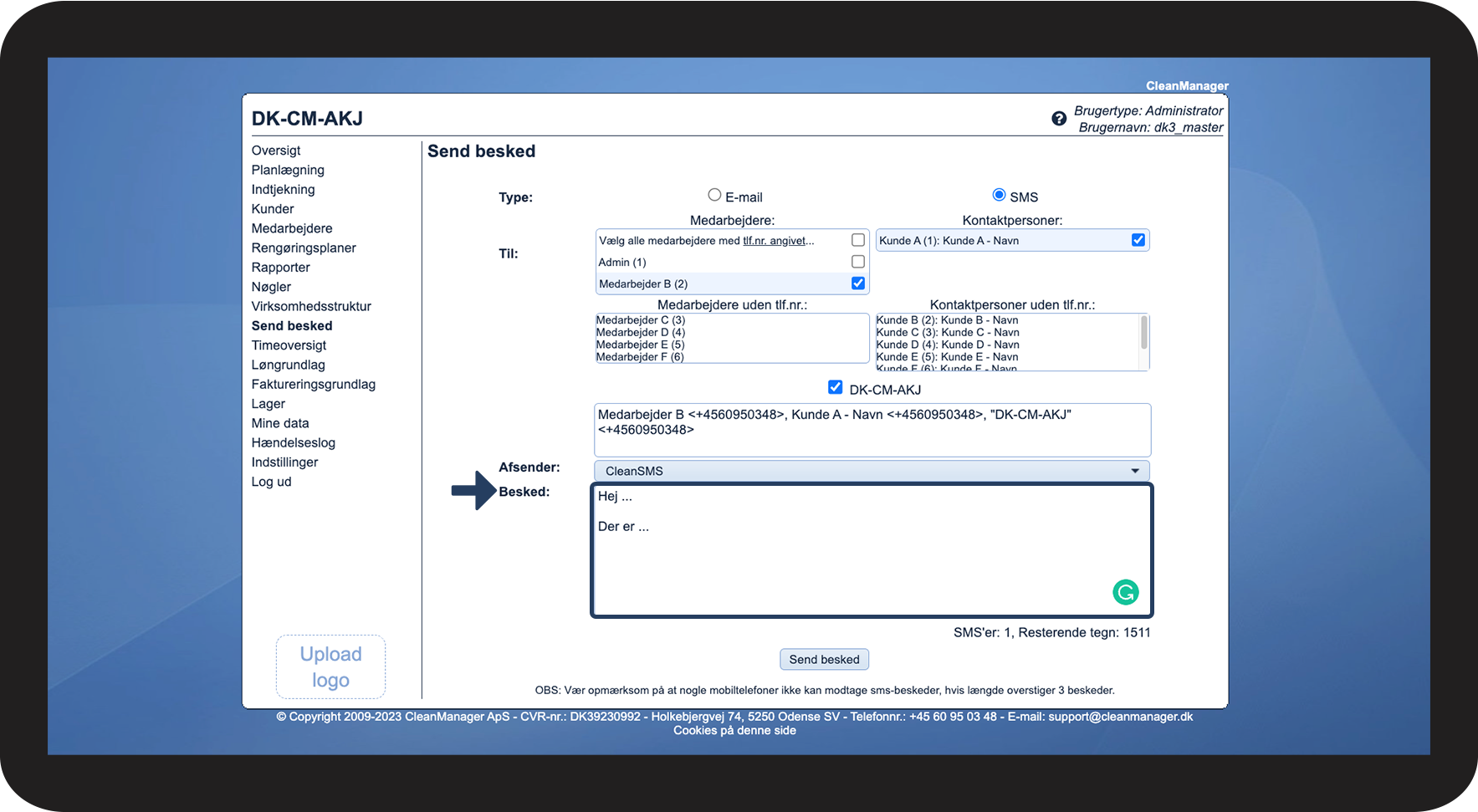Image resolution: width=1478 pixels, height=812 pixels.
Task: Select the E-mail radio button
Action: tap(714, 195)
